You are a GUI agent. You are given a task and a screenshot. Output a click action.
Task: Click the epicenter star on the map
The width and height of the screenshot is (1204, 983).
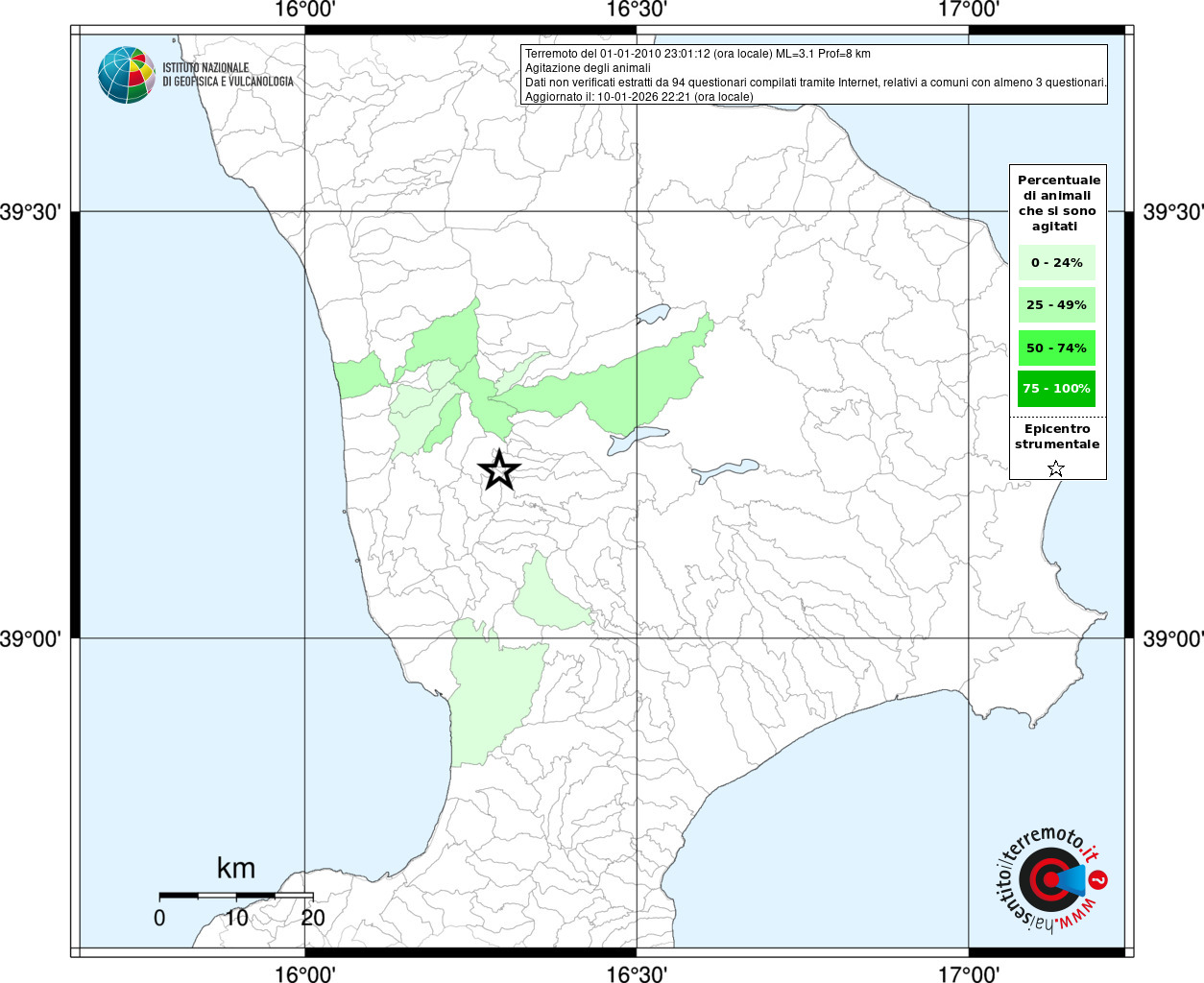tap(499, 470)
